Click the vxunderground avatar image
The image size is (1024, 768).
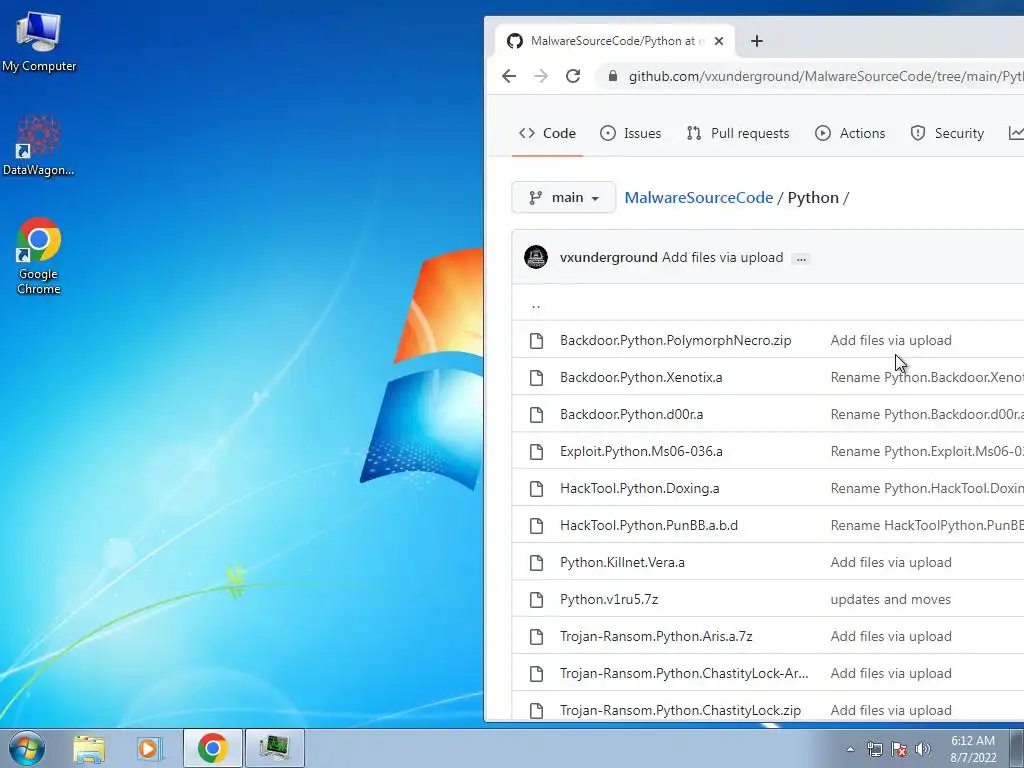click(x=536, y=257)
